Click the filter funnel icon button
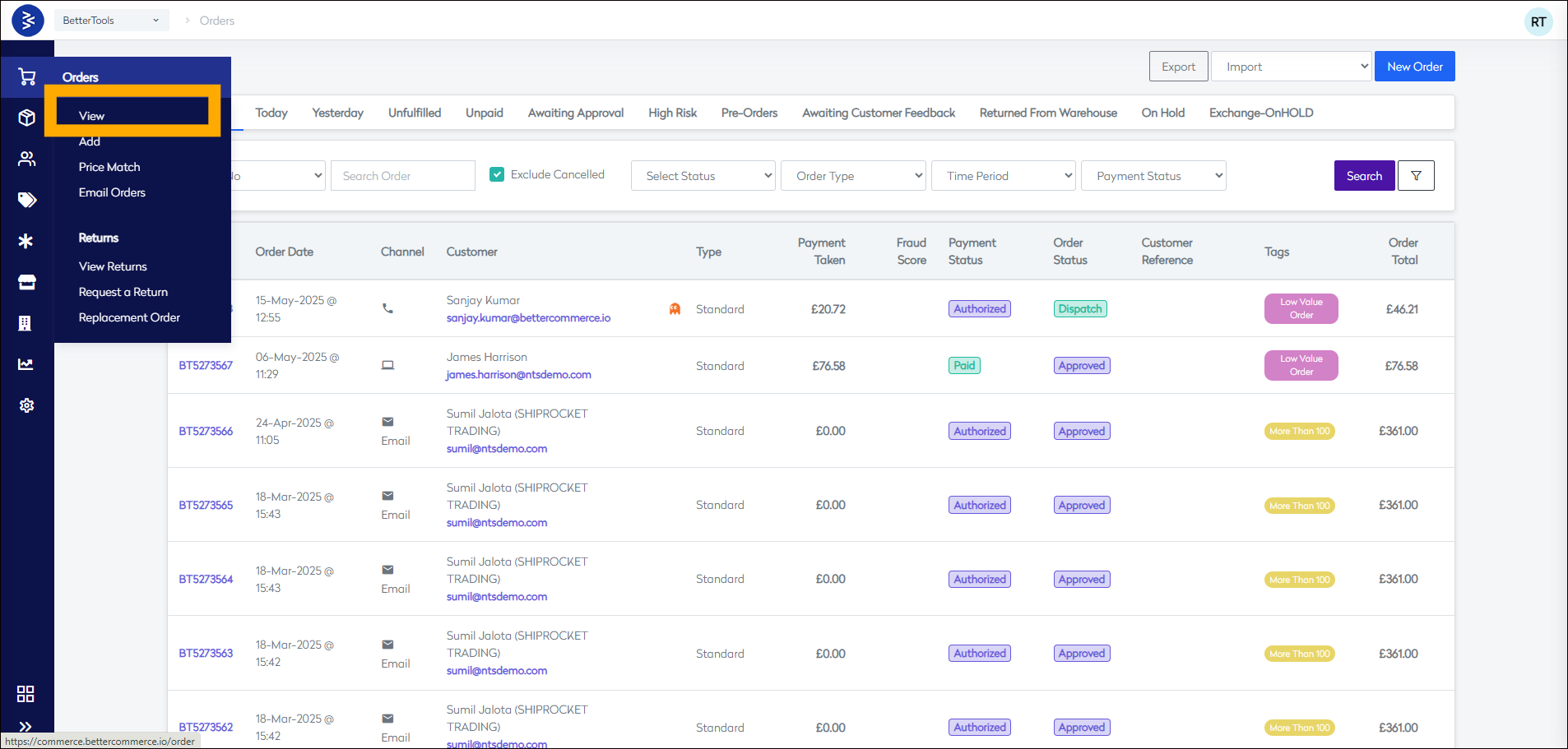Viewport: 1568px width, 749px height. click(x=1416, y=176)
